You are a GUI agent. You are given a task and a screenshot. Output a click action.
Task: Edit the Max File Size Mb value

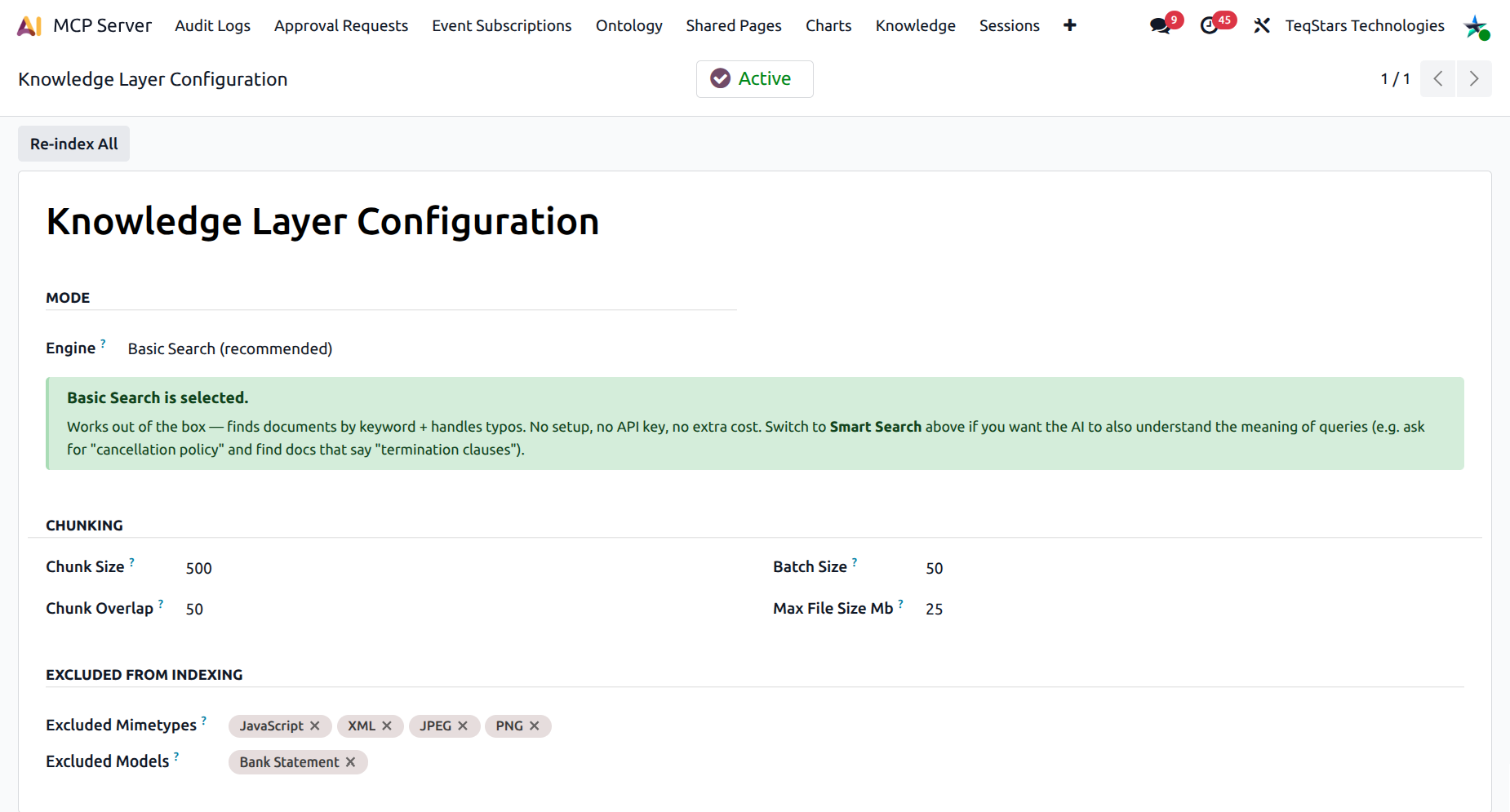pos(935,609)
